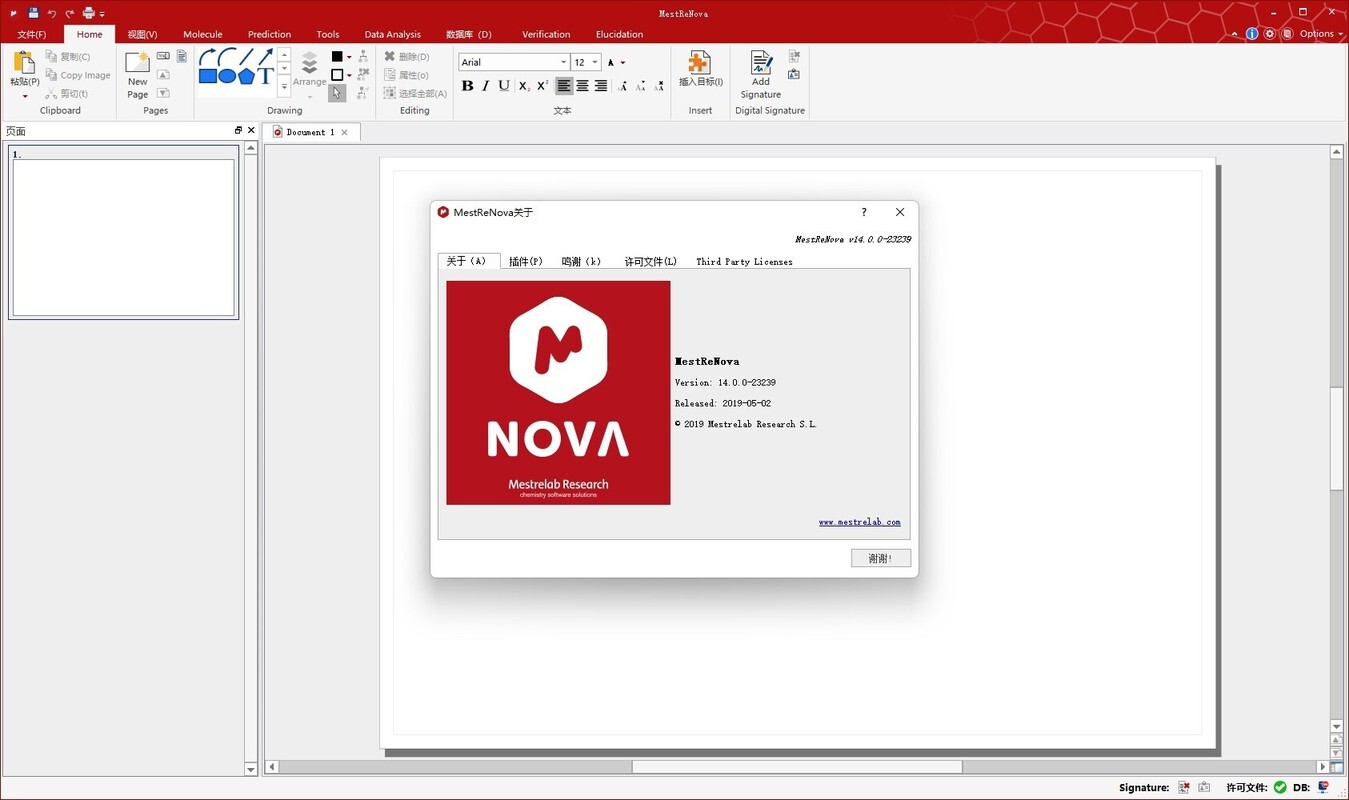Open the 许可文件(L) tab in dialog
Viewport: 1349px width, 800px height.
651,261
